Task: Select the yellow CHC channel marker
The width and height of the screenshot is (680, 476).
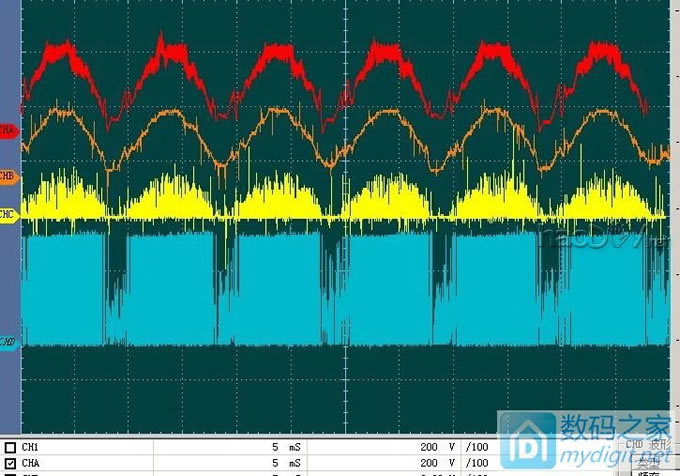Action: (x=8, y=215)
